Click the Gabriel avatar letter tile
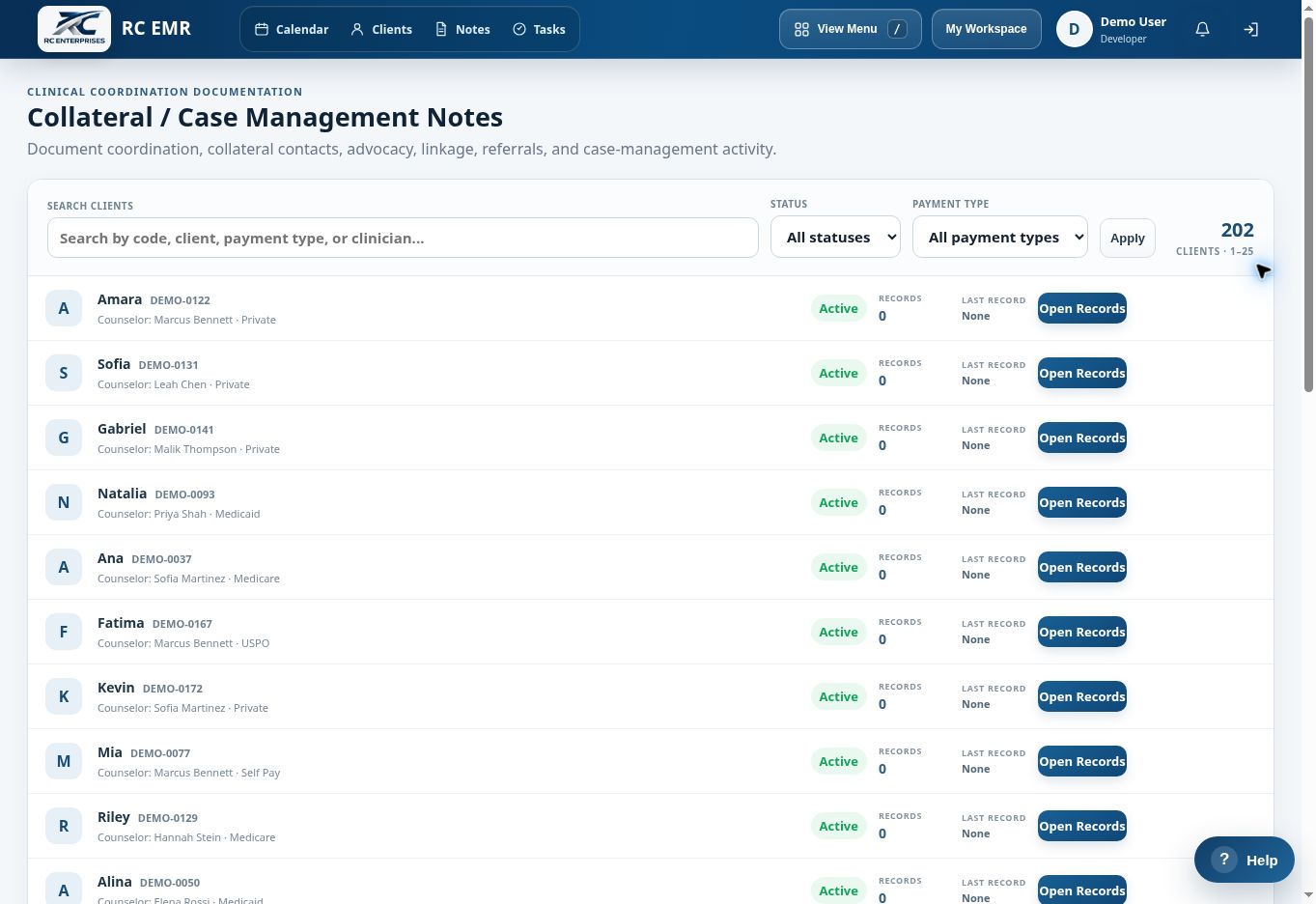This screenshot has height=904, width=1316. click(64, 438)
